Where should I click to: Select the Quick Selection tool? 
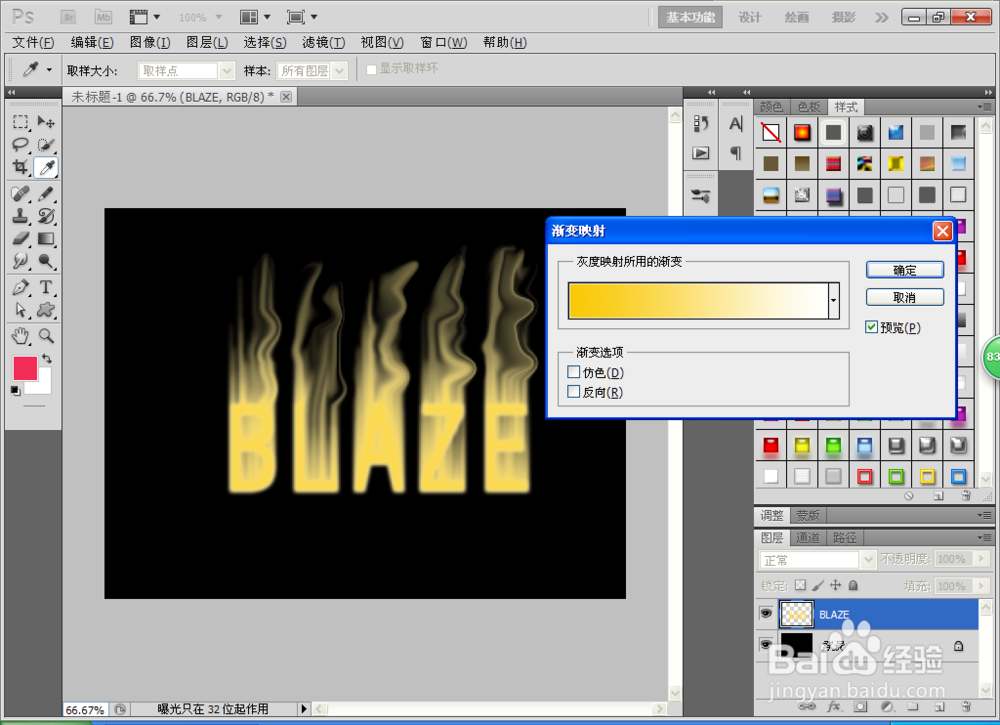[x=46, y=145]
